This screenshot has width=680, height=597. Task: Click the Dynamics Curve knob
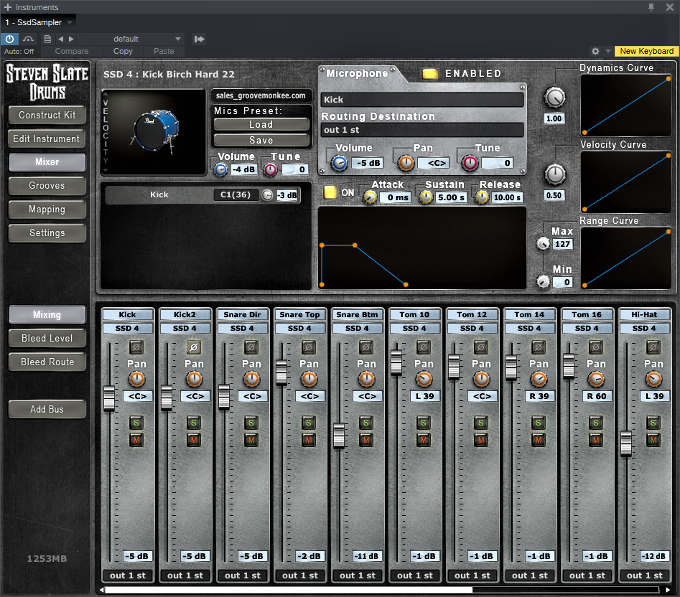pos(554,98)
